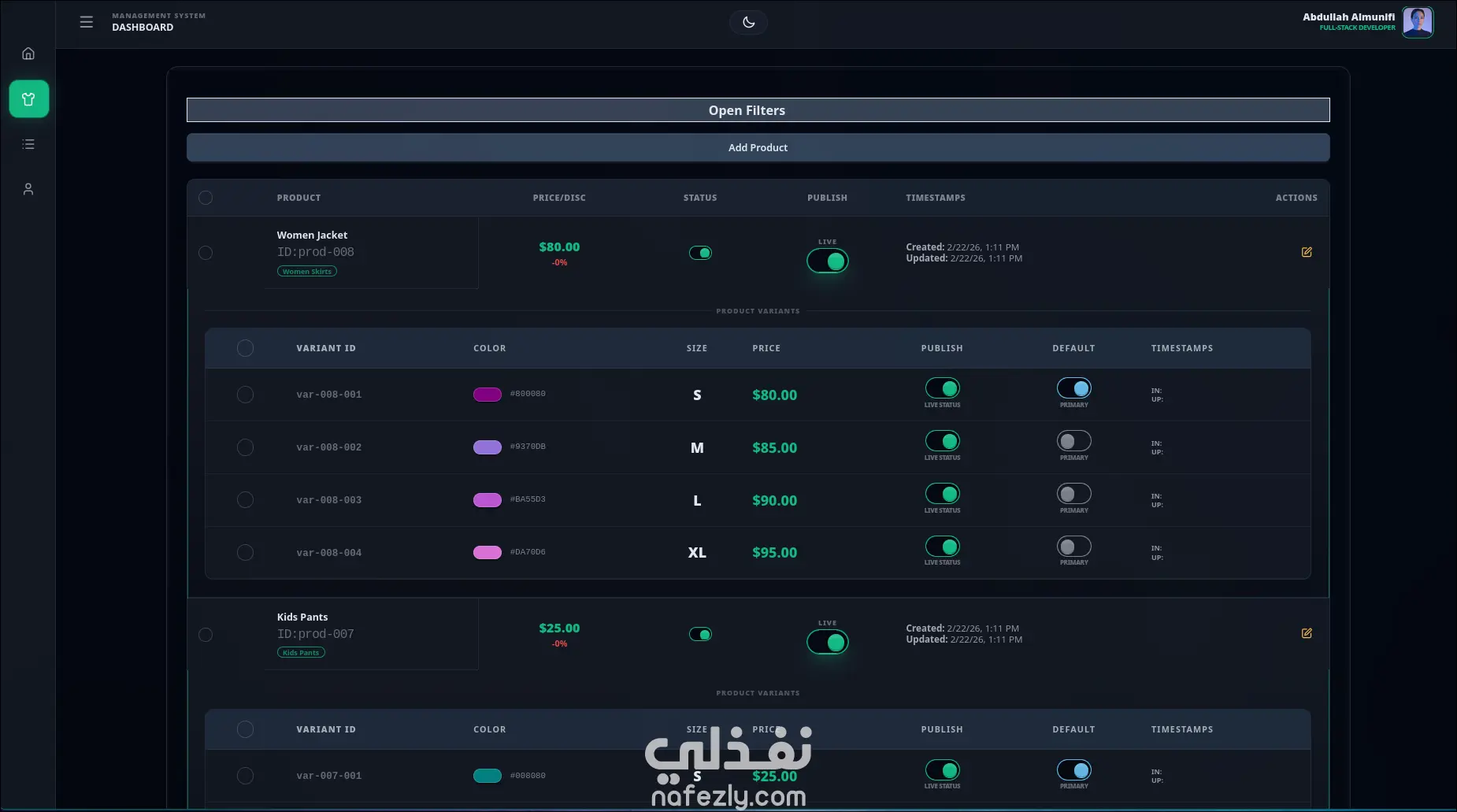Open the list view sidebar icon
Viewport: 1457px width, 812px height.
click(28, 144)
